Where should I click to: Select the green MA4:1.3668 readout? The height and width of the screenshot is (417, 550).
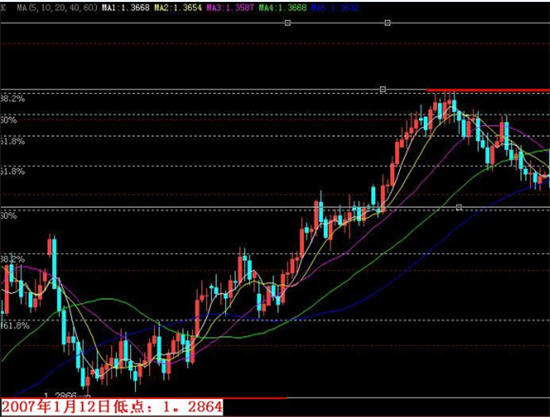pyautogui.click(x=283, y=8)
